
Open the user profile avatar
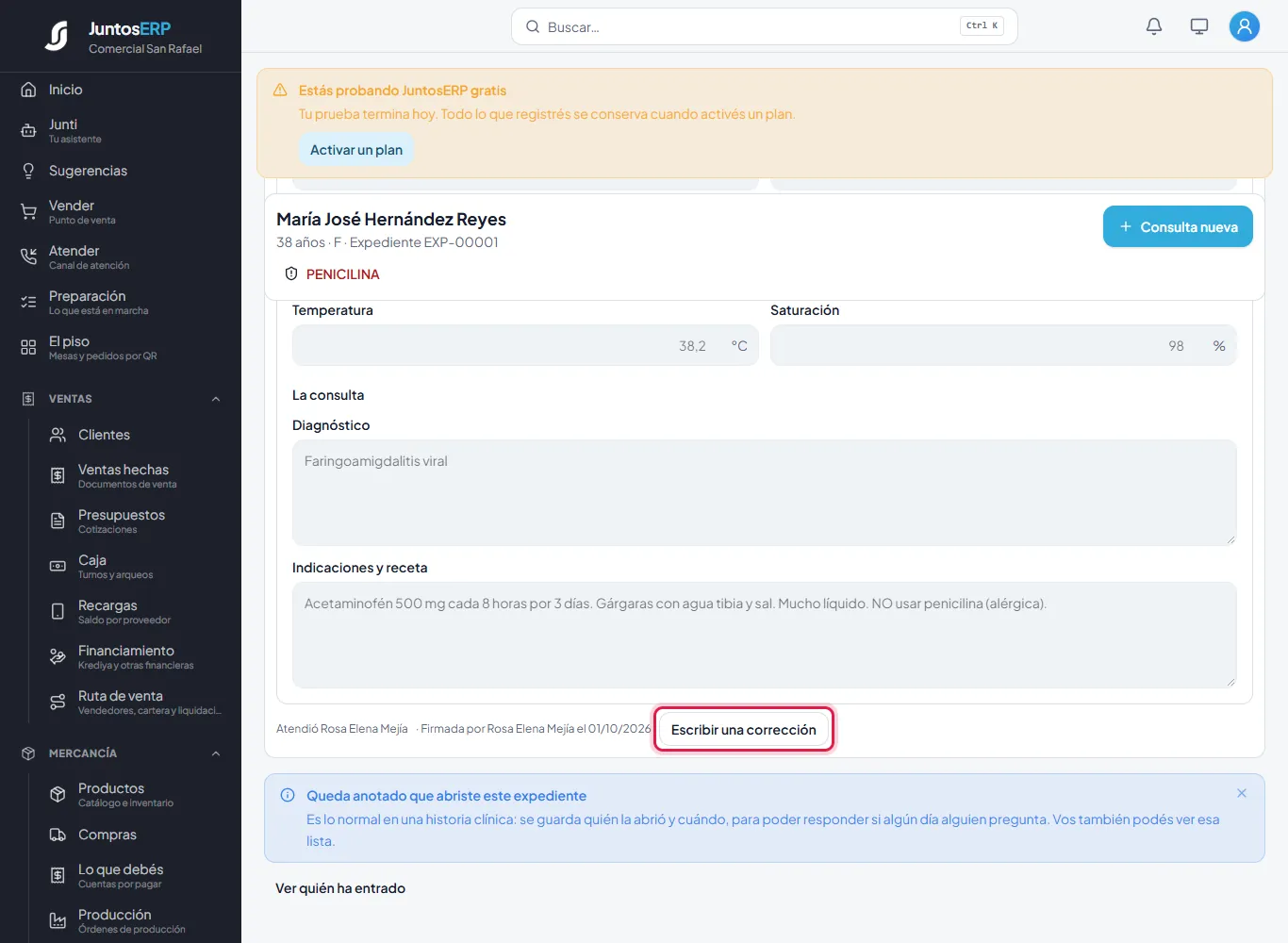[1245, 26]
